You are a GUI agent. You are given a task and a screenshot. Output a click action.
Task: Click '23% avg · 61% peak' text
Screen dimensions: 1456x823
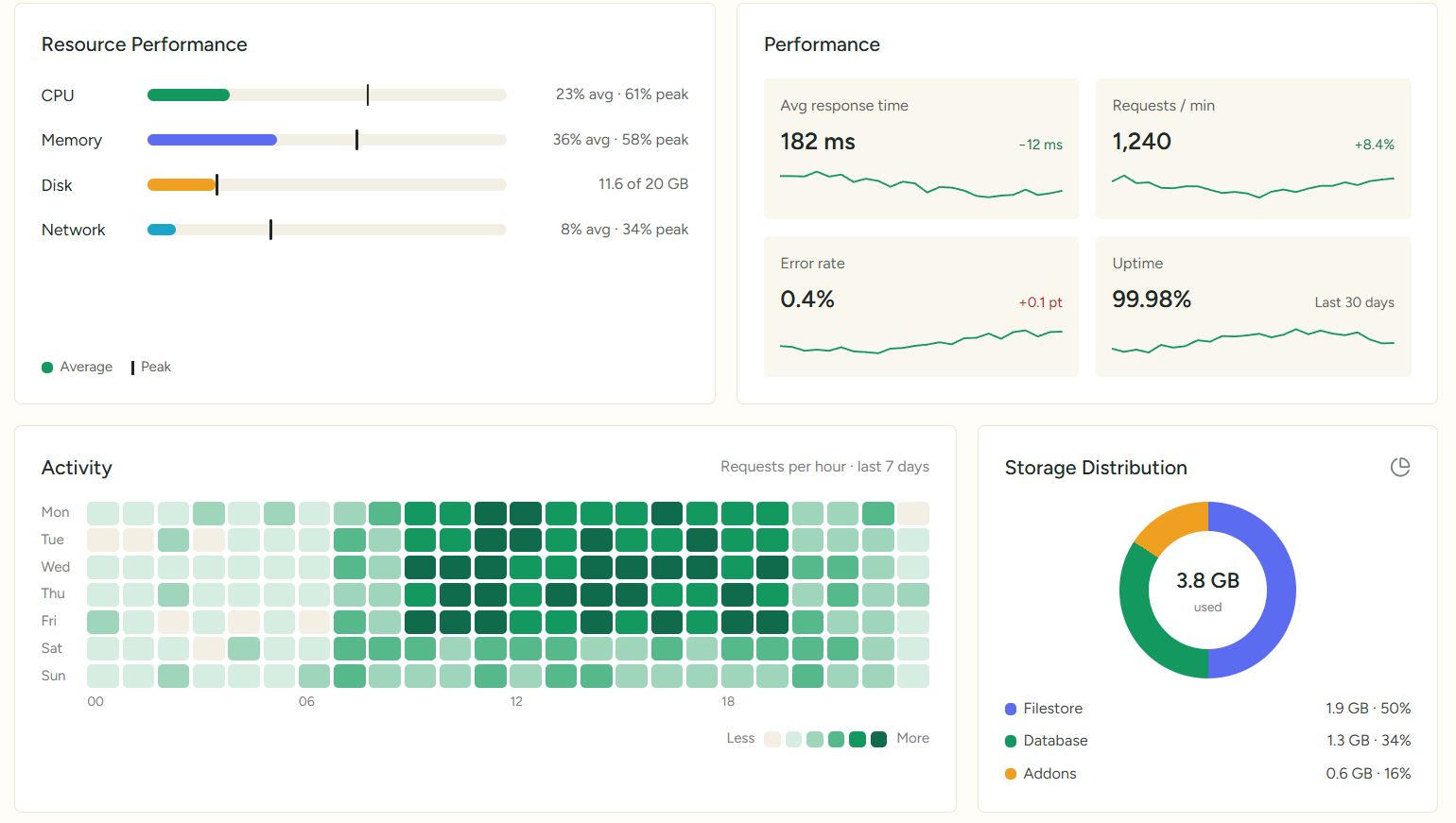[x=622, y=94]
